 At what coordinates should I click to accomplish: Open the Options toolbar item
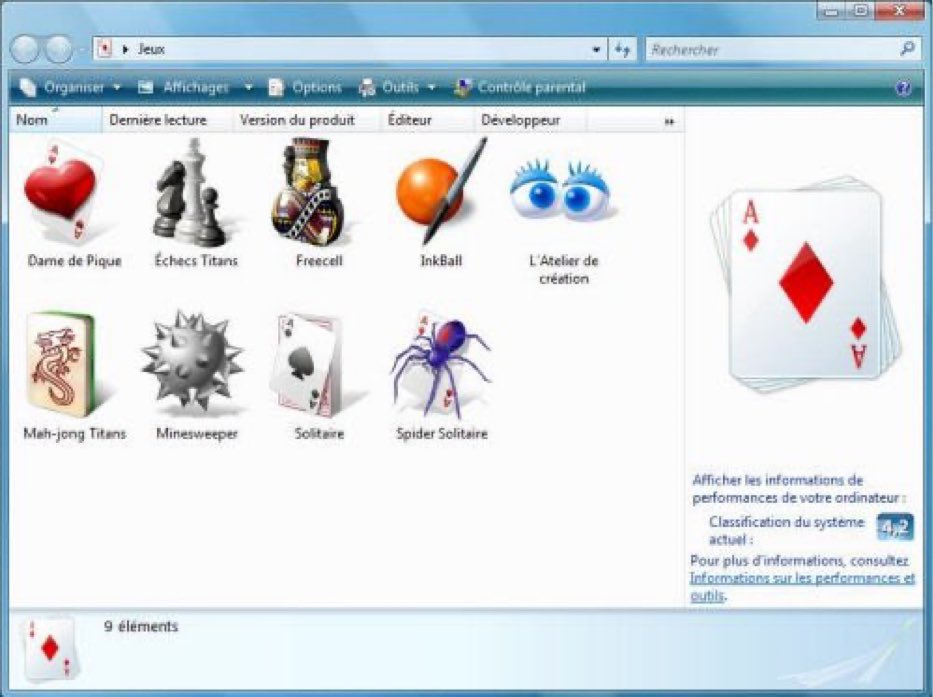pyautogui.click(x=305, y=87)
